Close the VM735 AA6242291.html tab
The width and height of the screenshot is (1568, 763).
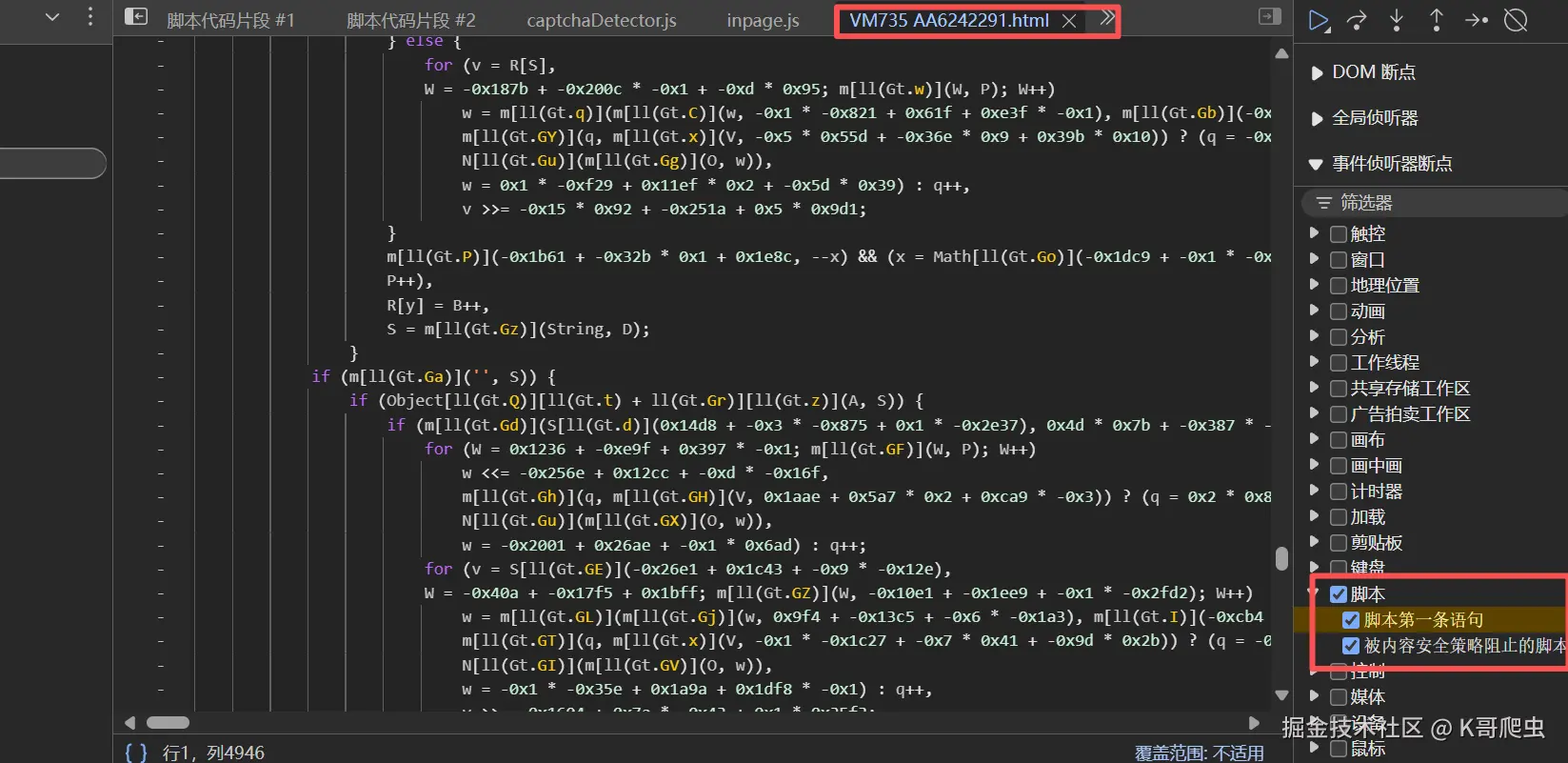coord(1070,21)
